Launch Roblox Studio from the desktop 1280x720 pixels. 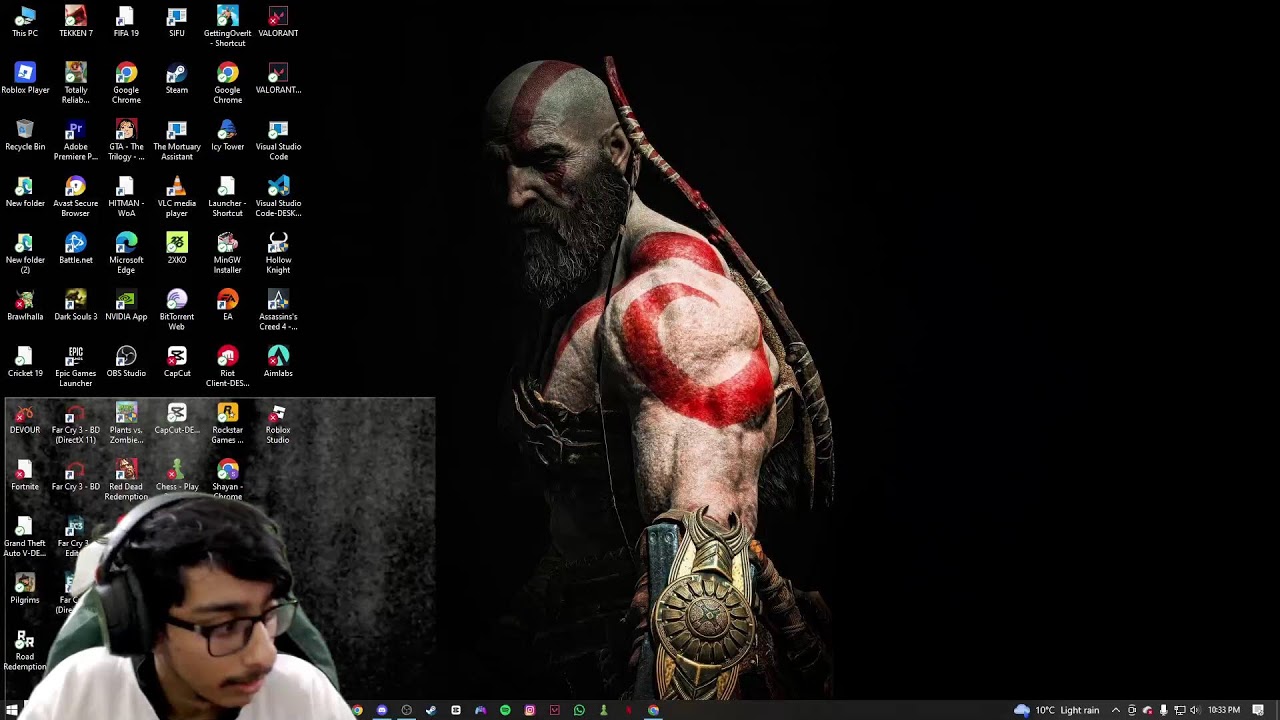click(x=278, y=424)
